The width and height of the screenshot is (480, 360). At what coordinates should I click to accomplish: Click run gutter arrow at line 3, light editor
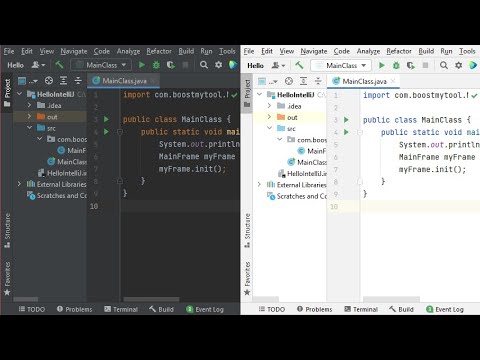click(x=346, y=120)
